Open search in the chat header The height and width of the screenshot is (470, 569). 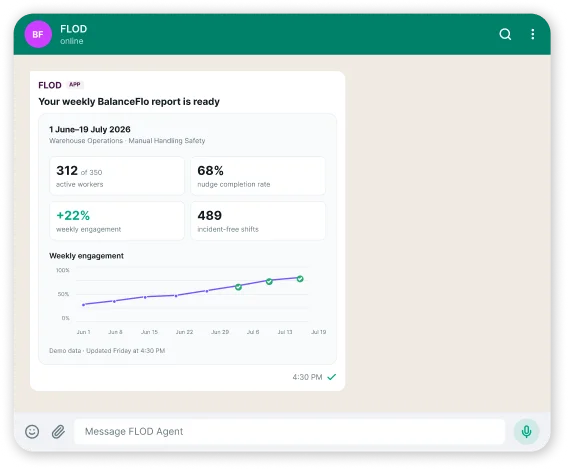tap(505, 34)
